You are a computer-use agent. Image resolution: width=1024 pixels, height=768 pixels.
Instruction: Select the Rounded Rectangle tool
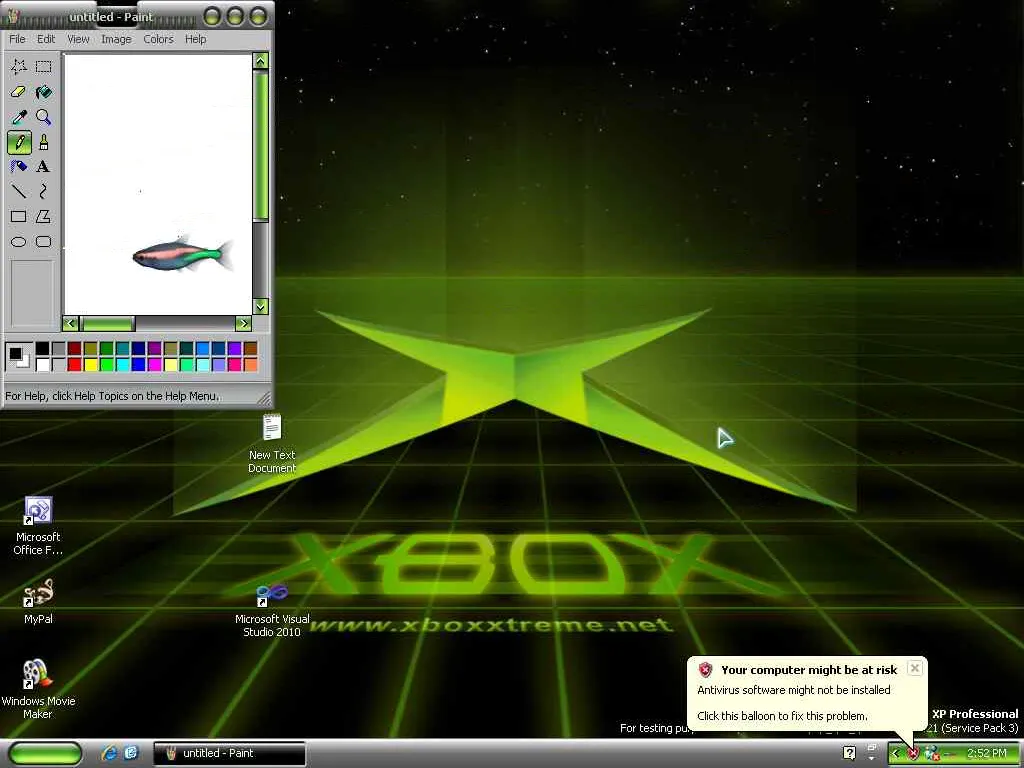click(44, 242)
